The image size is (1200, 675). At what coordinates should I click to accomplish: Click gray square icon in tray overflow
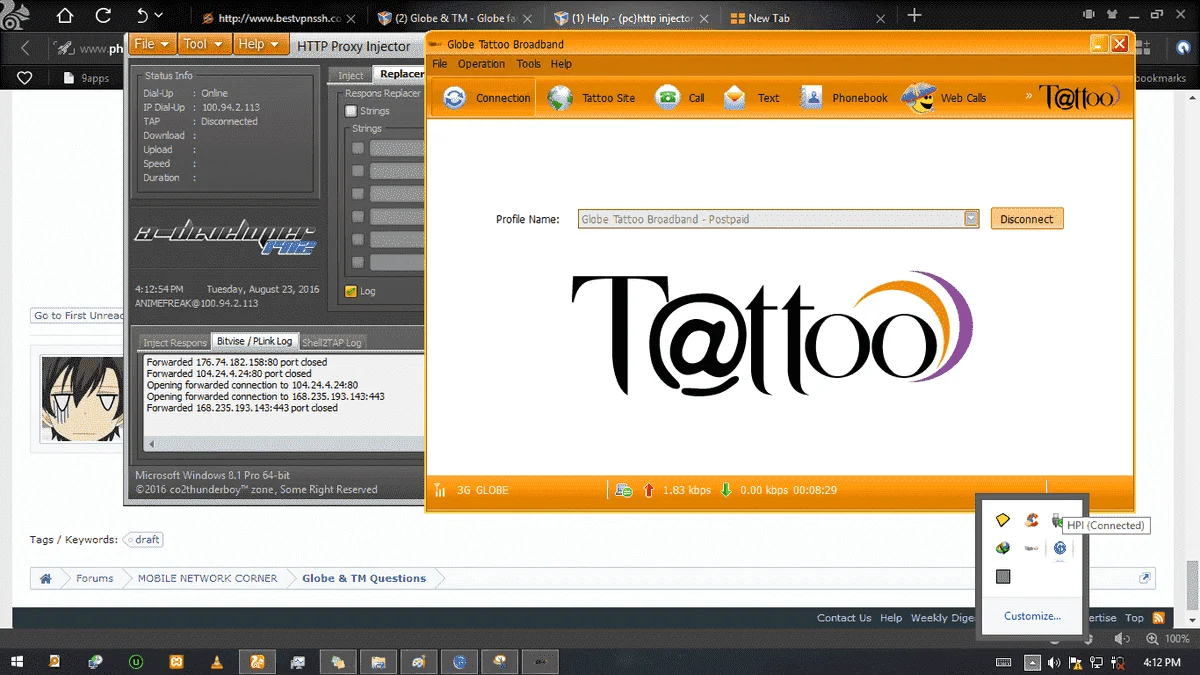[1003, 577]
